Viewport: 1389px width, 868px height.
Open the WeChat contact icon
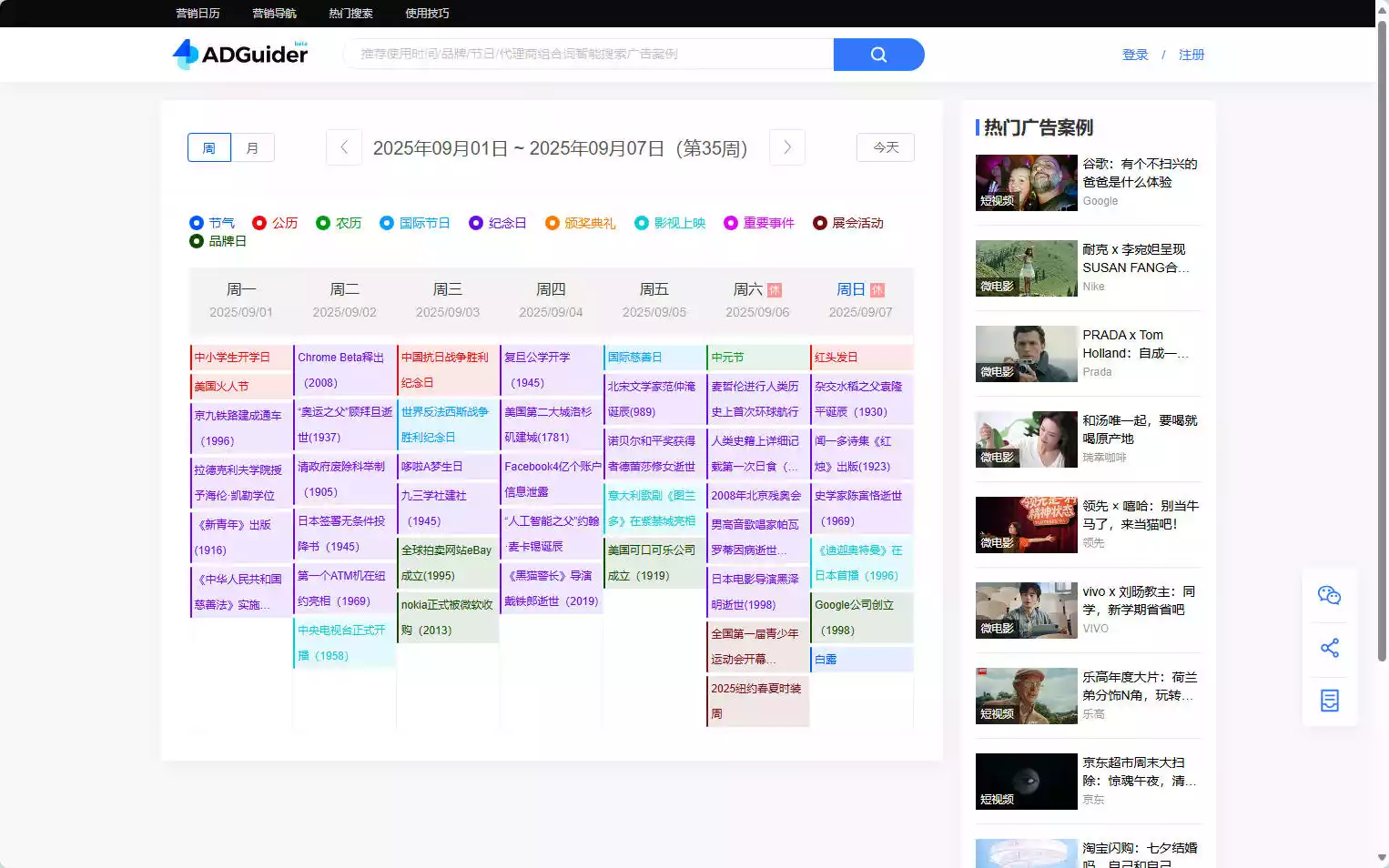click(1330, 595)
